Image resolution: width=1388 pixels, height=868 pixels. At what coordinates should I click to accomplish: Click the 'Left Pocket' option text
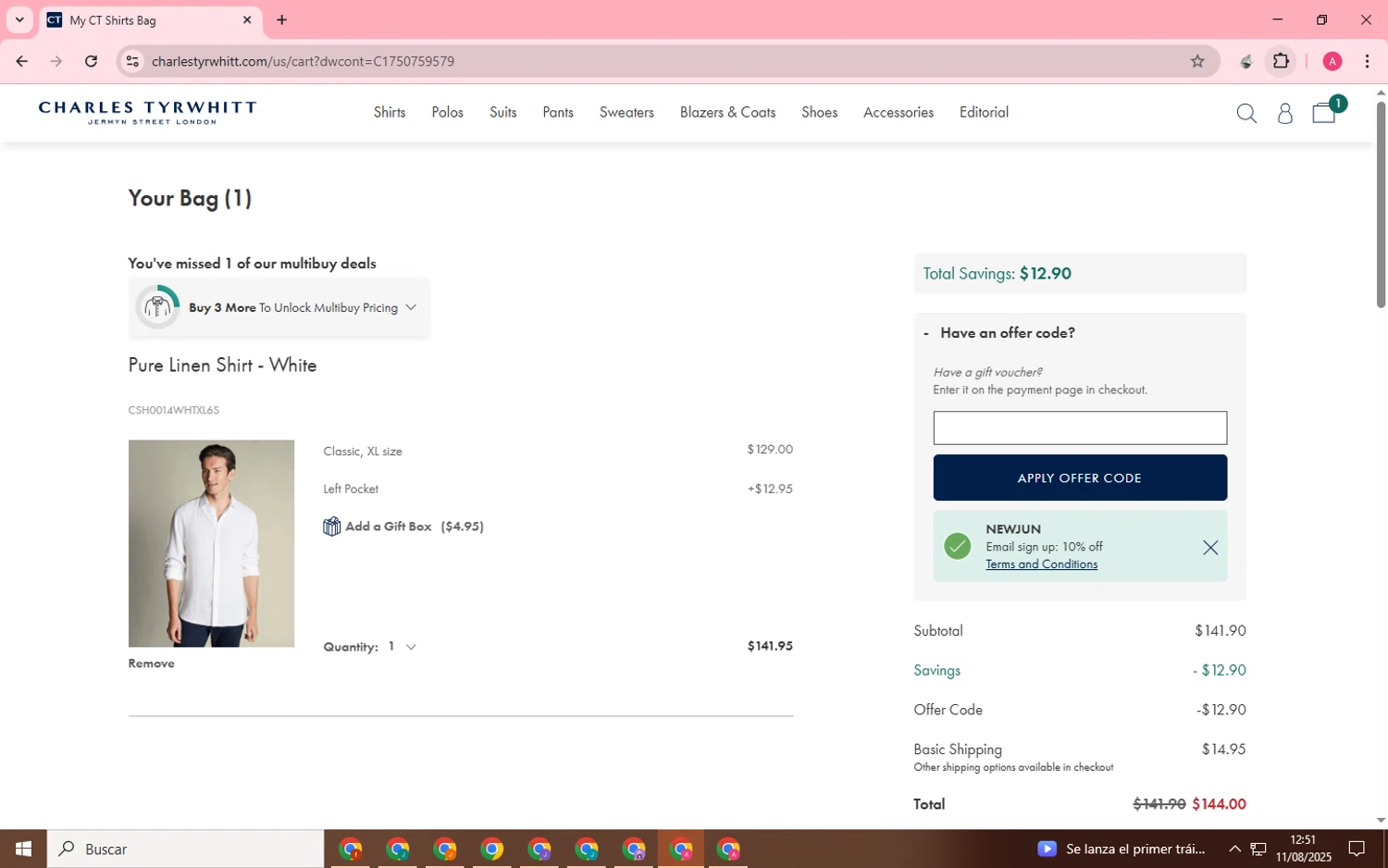click(351, 489)
